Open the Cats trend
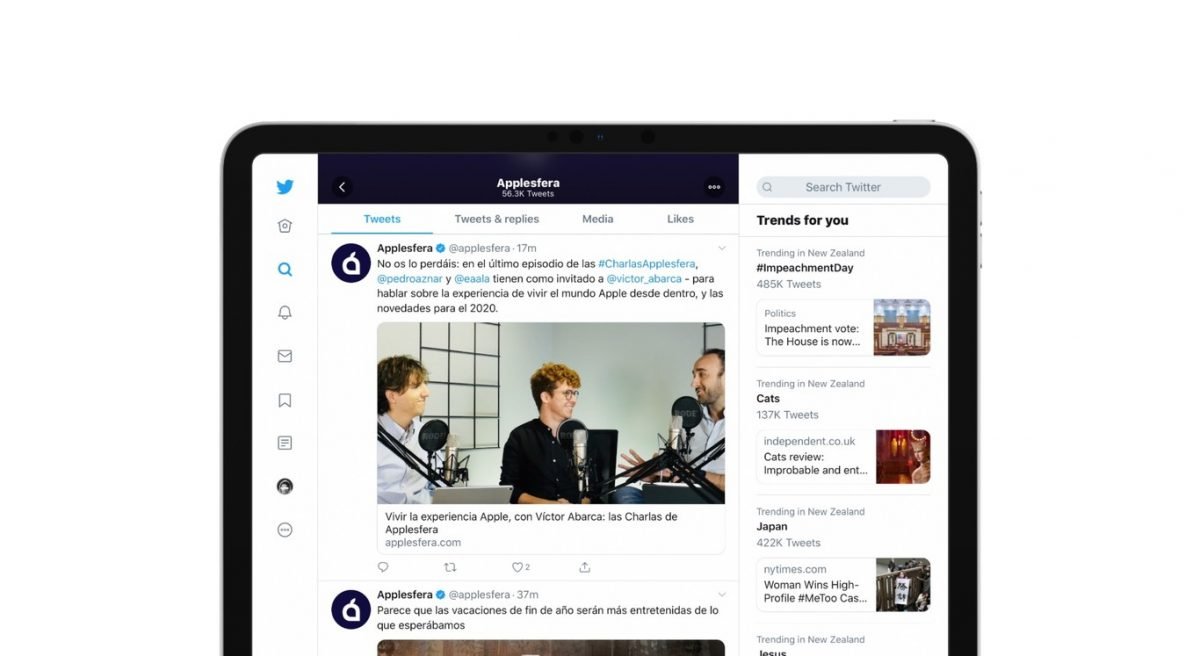The width and height of the screenshot is (1200, 656). 768,399
